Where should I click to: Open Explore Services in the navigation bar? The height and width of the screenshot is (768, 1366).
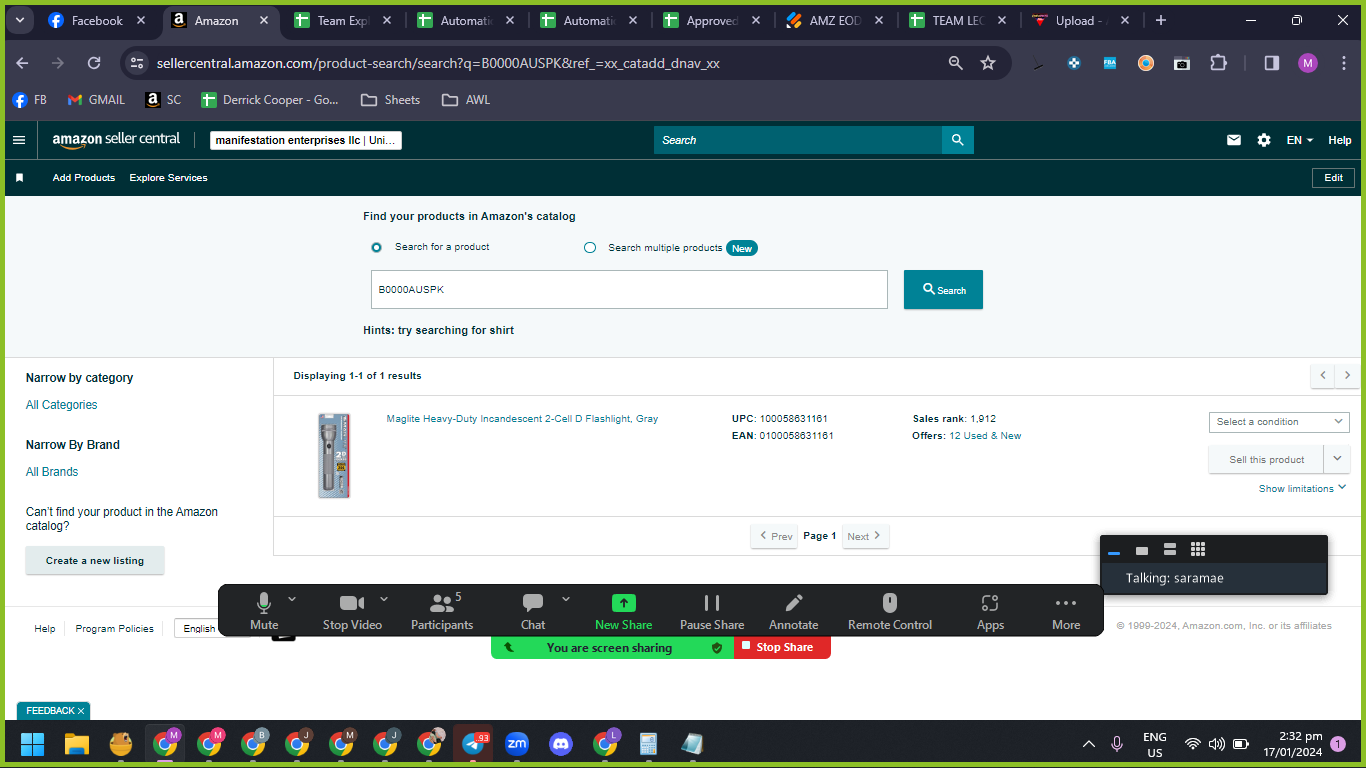pyautogui.click(x=169, y=178)
